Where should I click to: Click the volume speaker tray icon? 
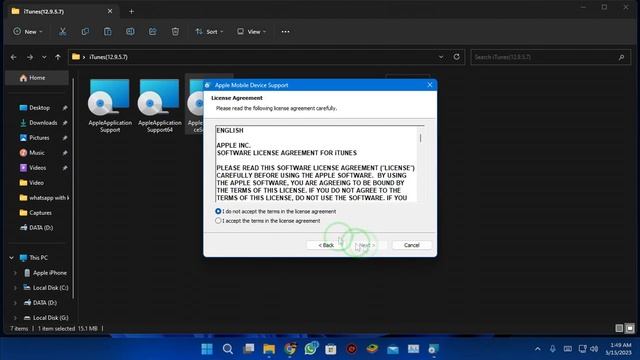[x=594, y=349]
